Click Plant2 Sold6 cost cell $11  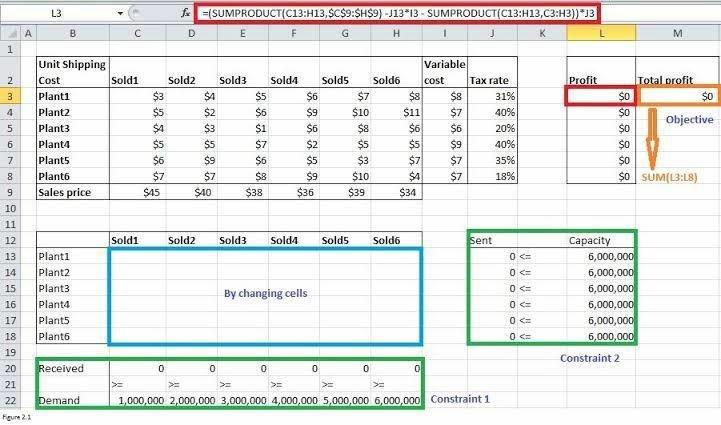pos(396,112)
